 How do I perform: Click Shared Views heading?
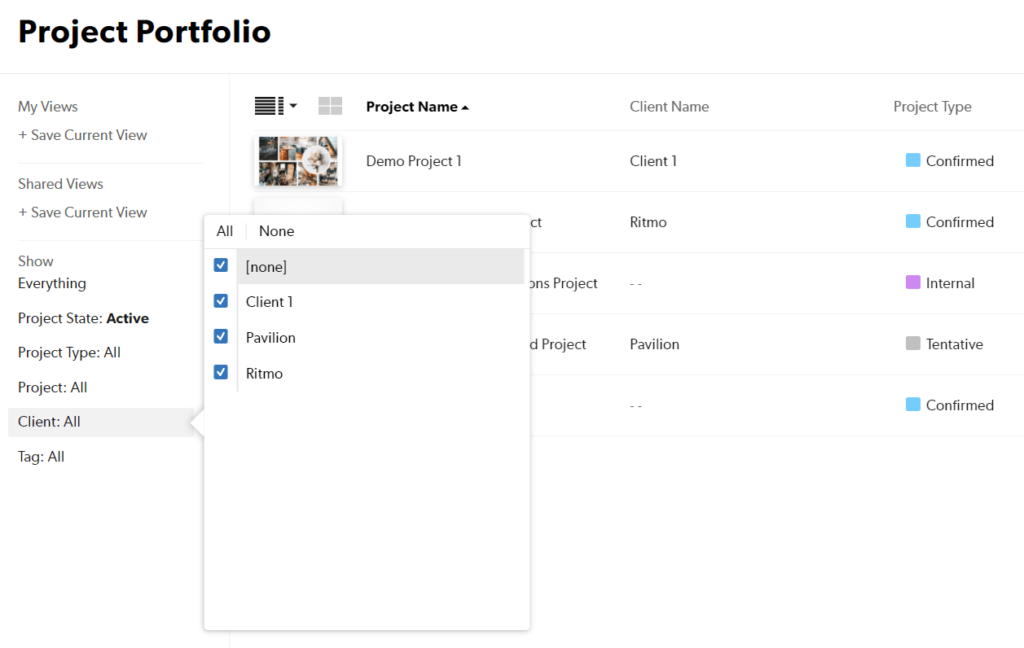tap(61, 184)
